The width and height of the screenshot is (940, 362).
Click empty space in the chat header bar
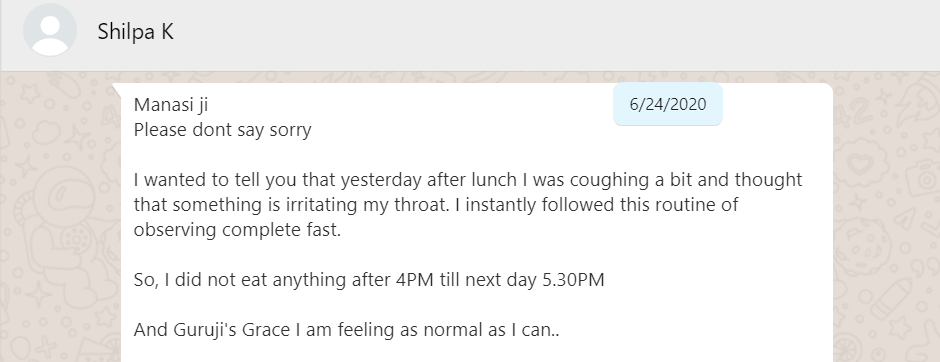point(540,33)
